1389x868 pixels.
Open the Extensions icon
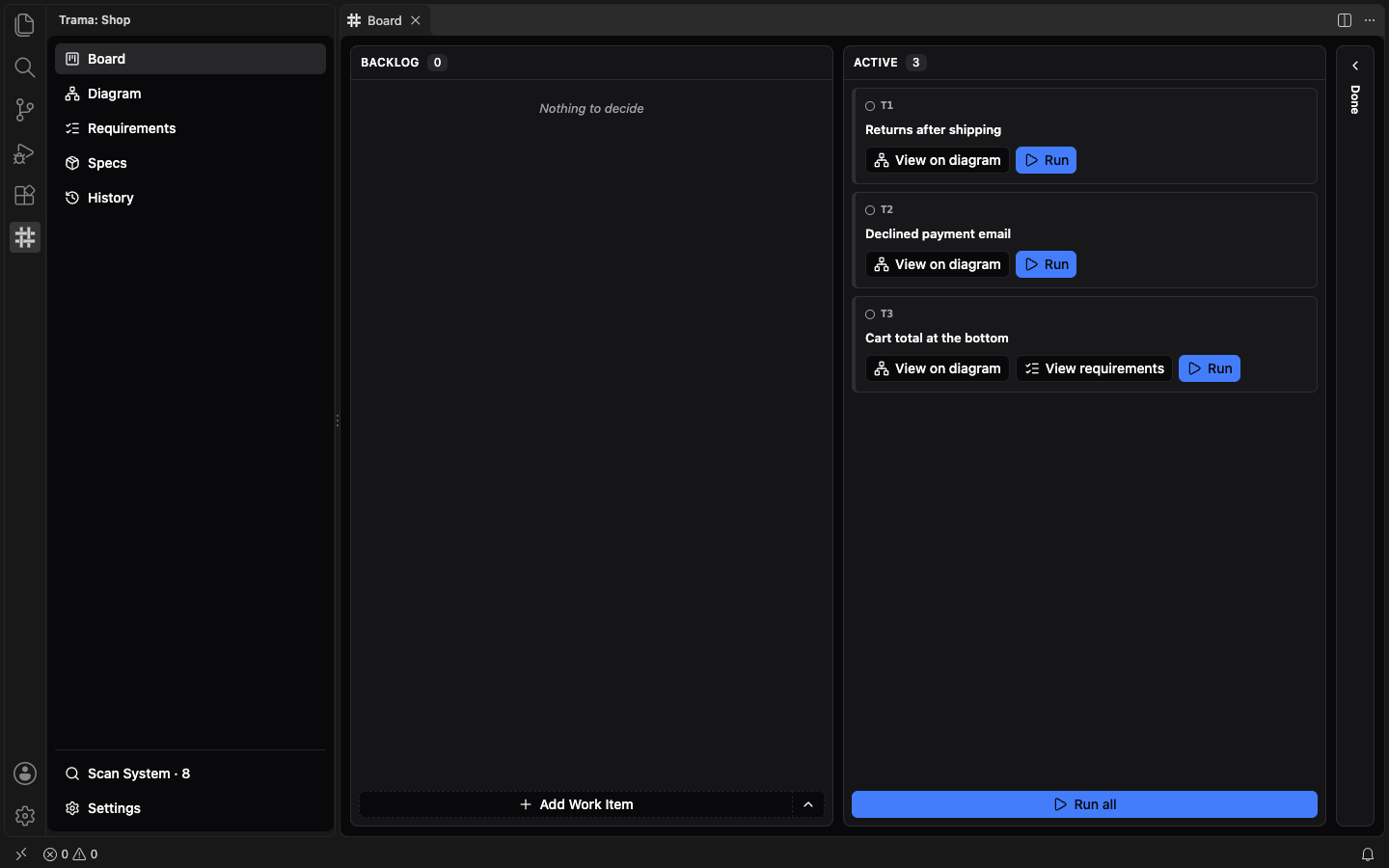(25, 195)
